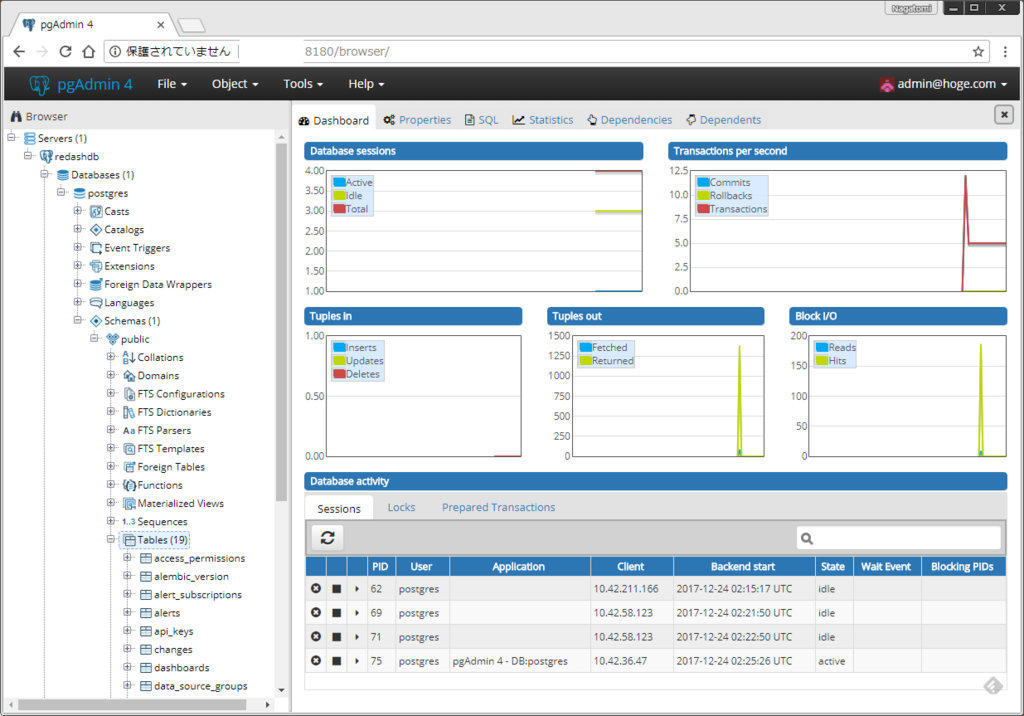Sort sessions by PID column header
1024x716 pixels.
pyautogui.click(x=379, y=566)
